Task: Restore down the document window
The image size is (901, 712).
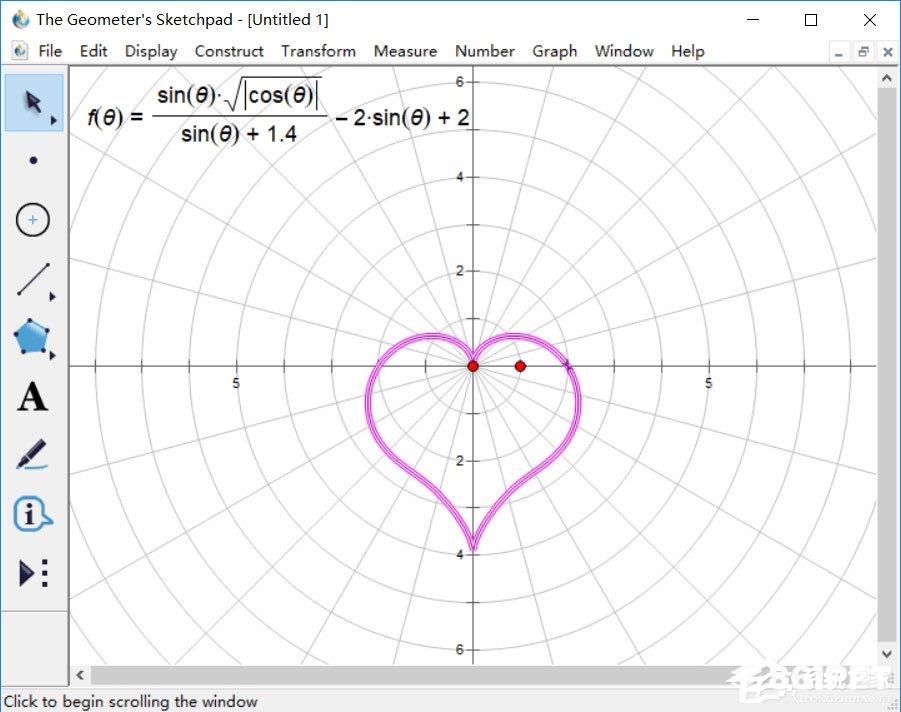Action: click(863, 52)
